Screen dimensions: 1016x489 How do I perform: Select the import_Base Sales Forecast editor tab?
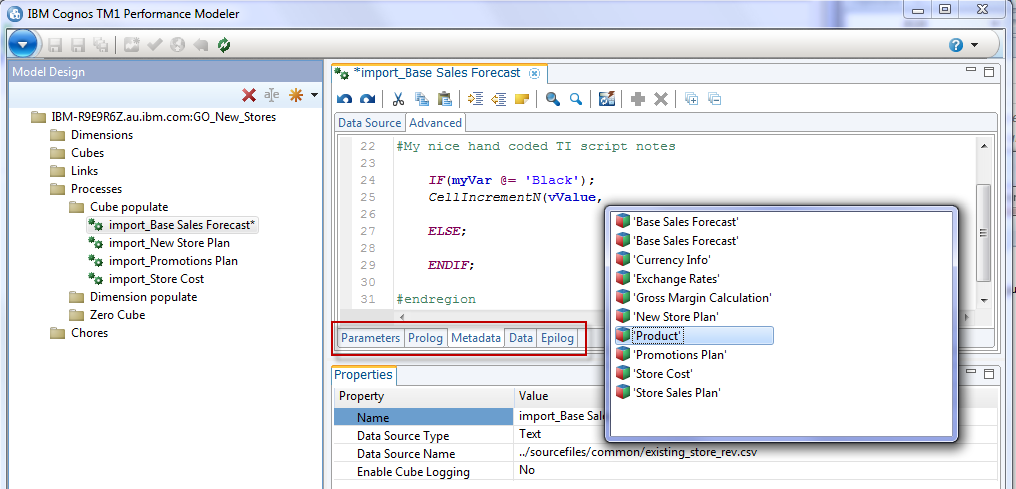coord(439,73)
